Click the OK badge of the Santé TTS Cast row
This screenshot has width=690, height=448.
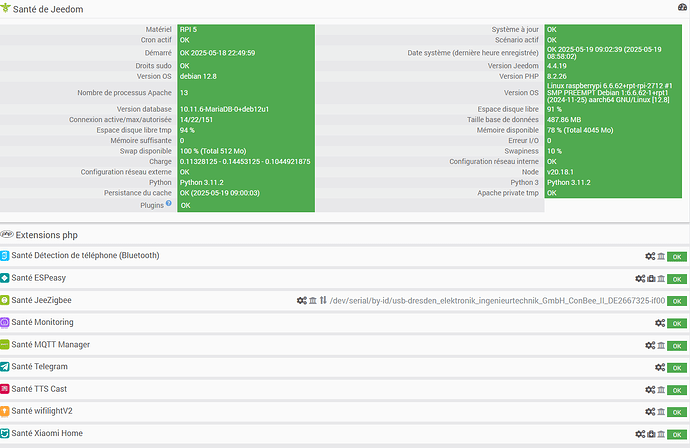[x=677, y=390]
